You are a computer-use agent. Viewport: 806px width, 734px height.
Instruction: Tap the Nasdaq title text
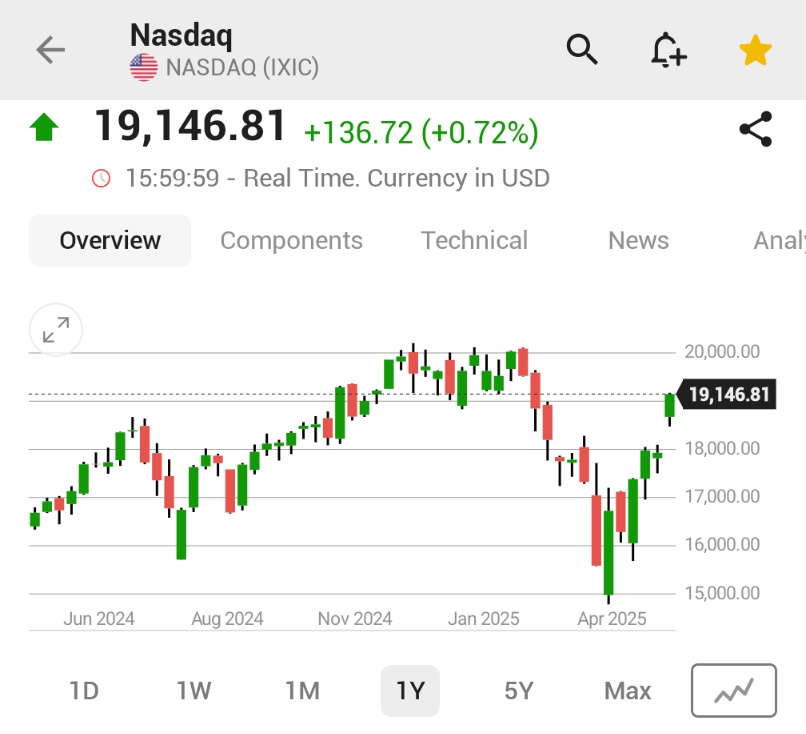(x=181, y=35)
